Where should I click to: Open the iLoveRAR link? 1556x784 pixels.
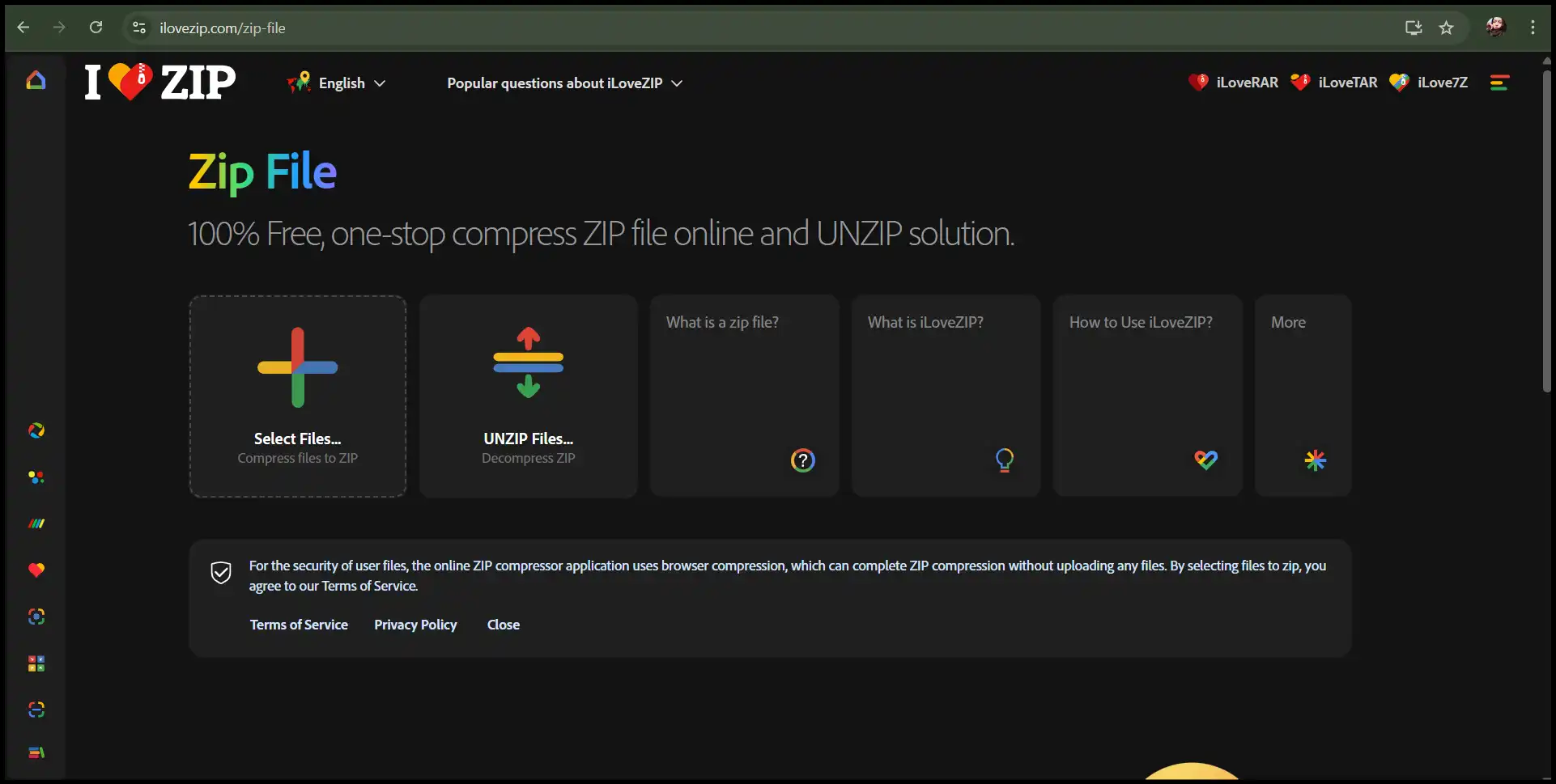(x=1233, y=83)
